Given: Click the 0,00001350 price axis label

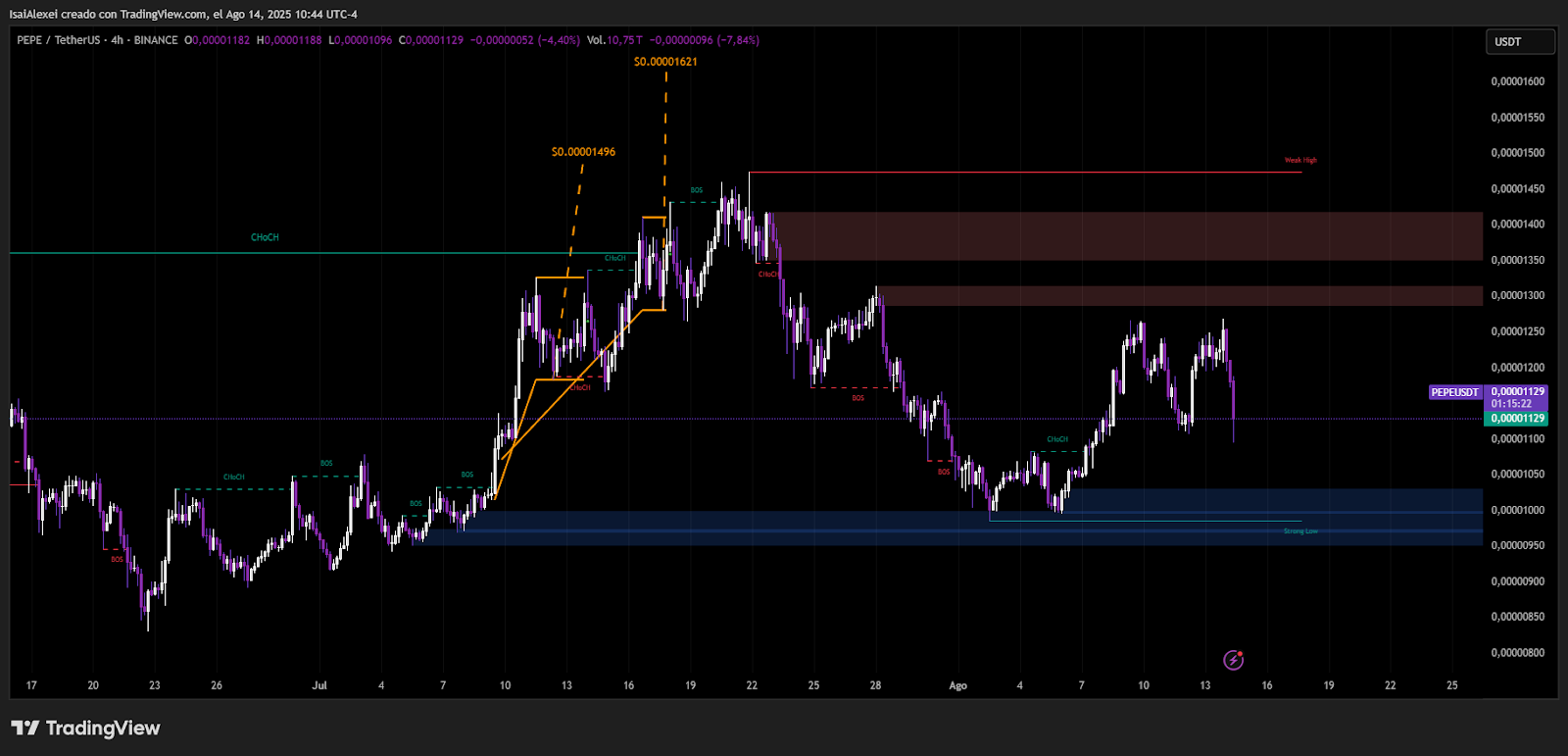Looking at the screenshot, I should [1518, 260].
